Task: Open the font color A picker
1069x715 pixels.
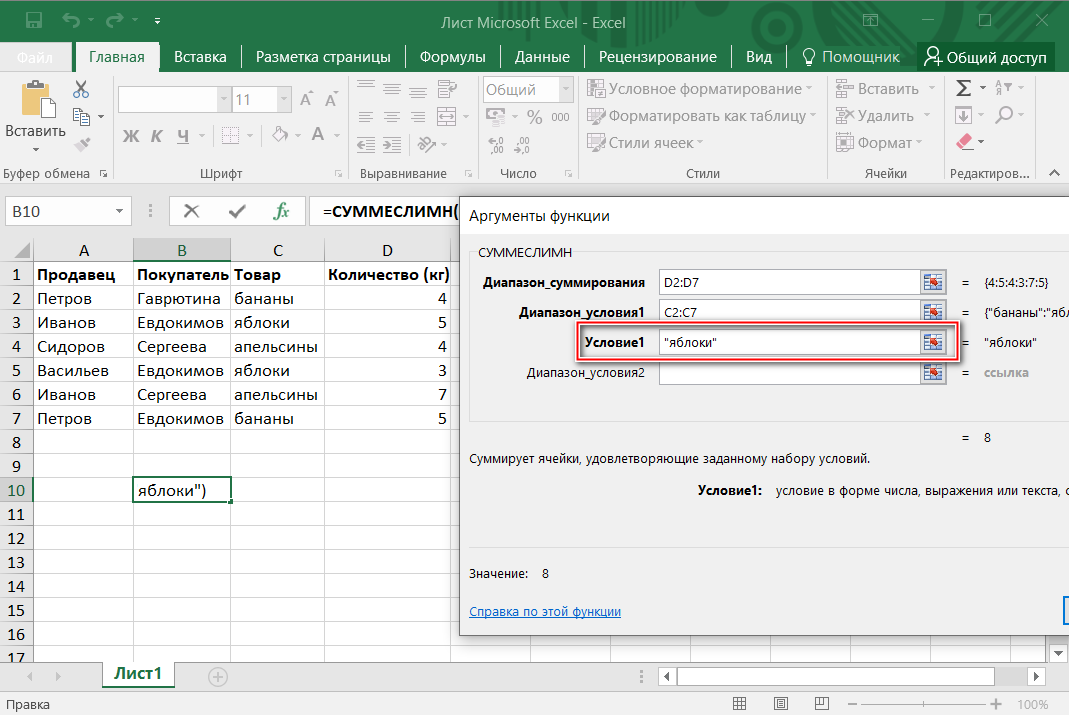Action: click(318, 134)
